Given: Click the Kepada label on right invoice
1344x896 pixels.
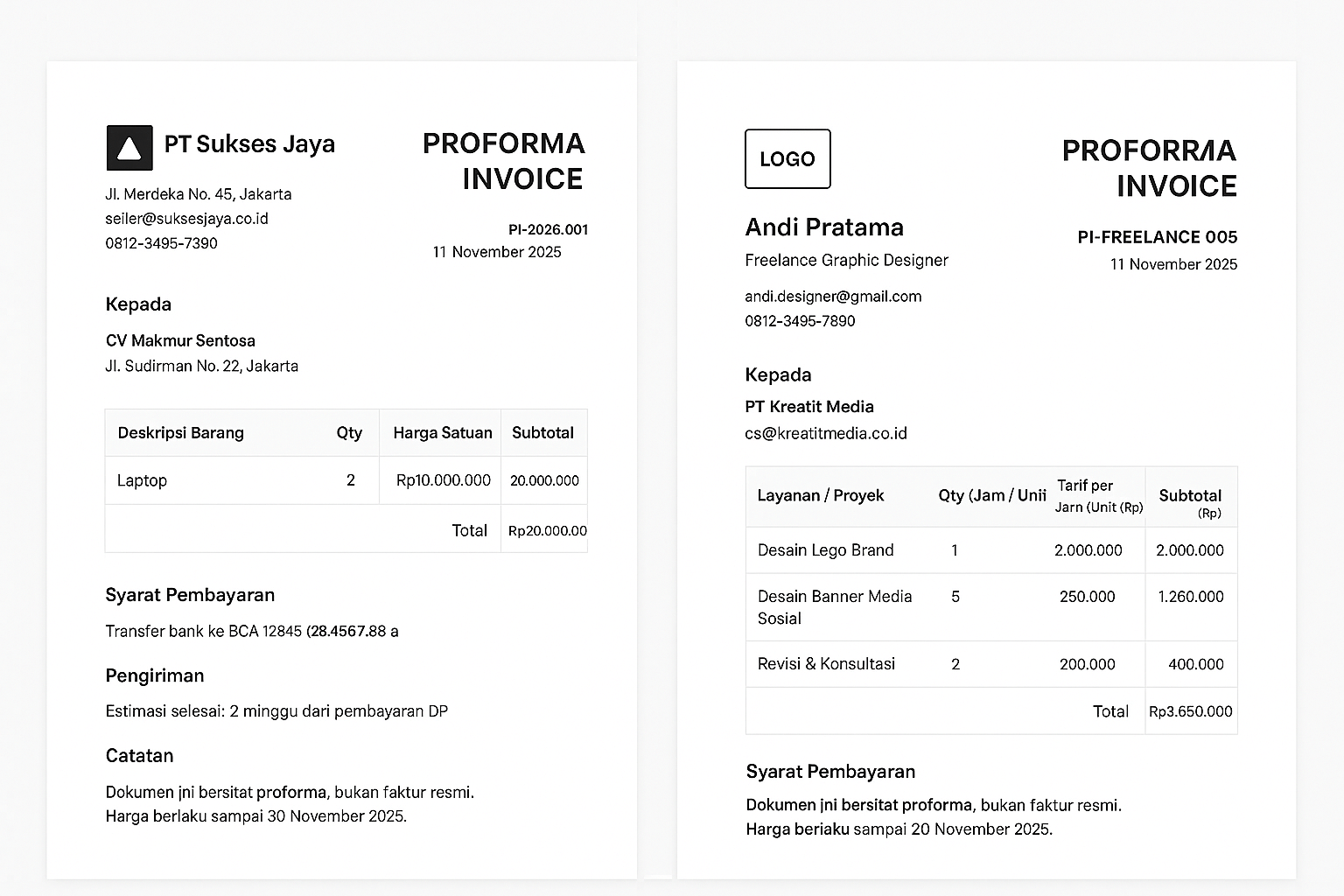Looking at the screenshot, I should click(778, 374).
